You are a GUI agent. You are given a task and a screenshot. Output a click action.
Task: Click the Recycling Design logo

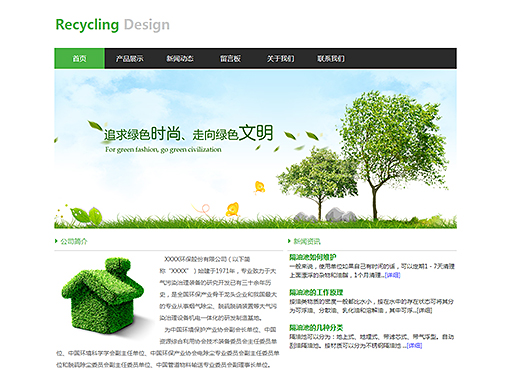tap(112, 25)
